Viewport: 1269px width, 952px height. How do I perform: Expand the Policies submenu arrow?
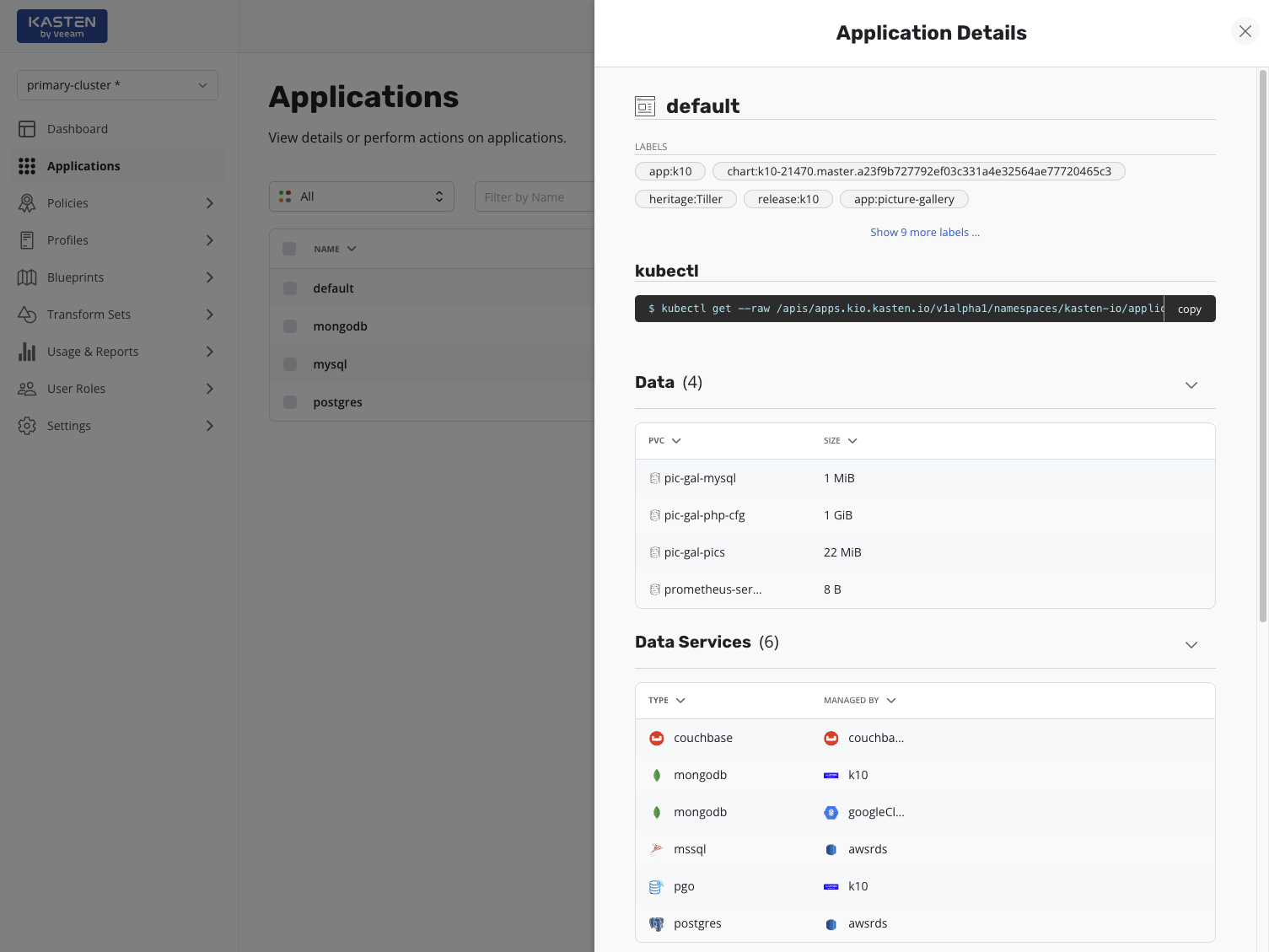[210, 203]
